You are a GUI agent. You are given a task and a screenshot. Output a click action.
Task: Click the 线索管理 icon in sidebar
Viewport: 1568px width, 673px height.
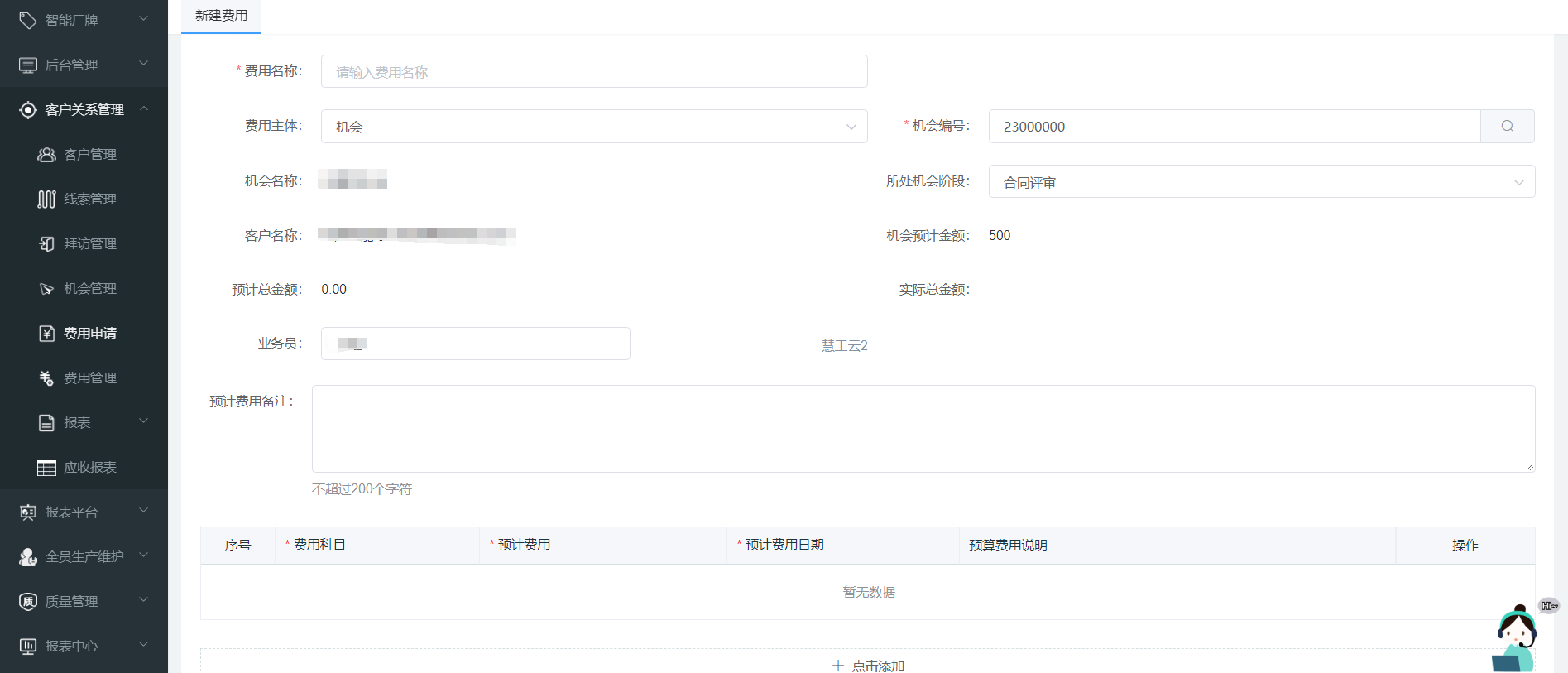(46, 199)
